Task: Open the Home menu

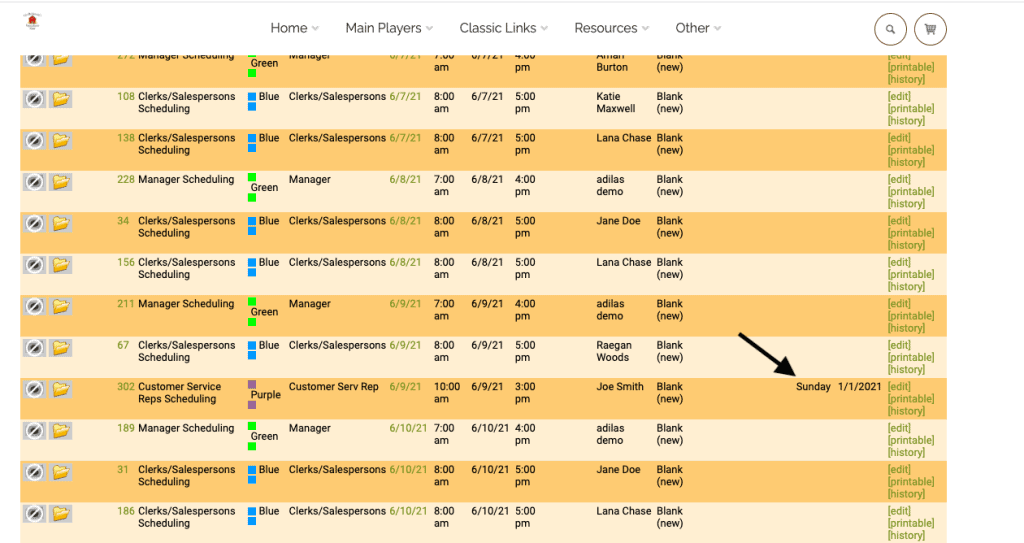Action: [x=295, y=28]
